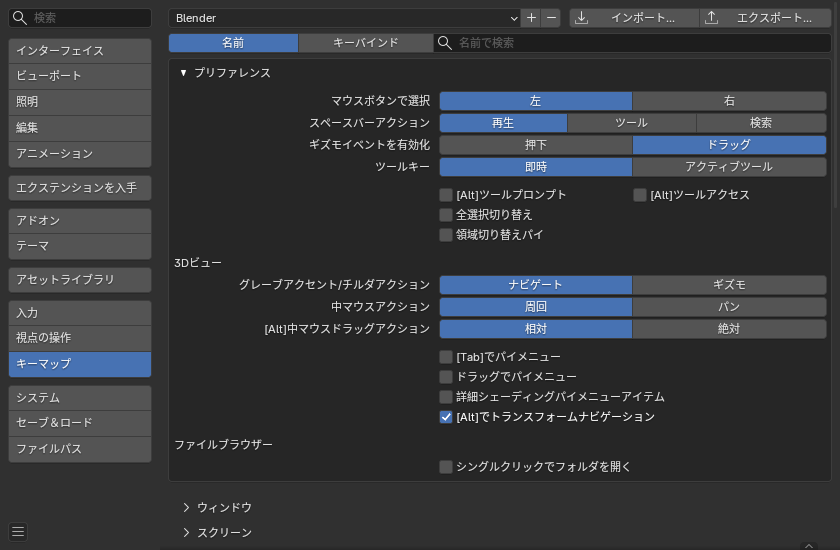Enable 詳細シェーディングパイメニューアイテム checkbox

pos(446,397)
